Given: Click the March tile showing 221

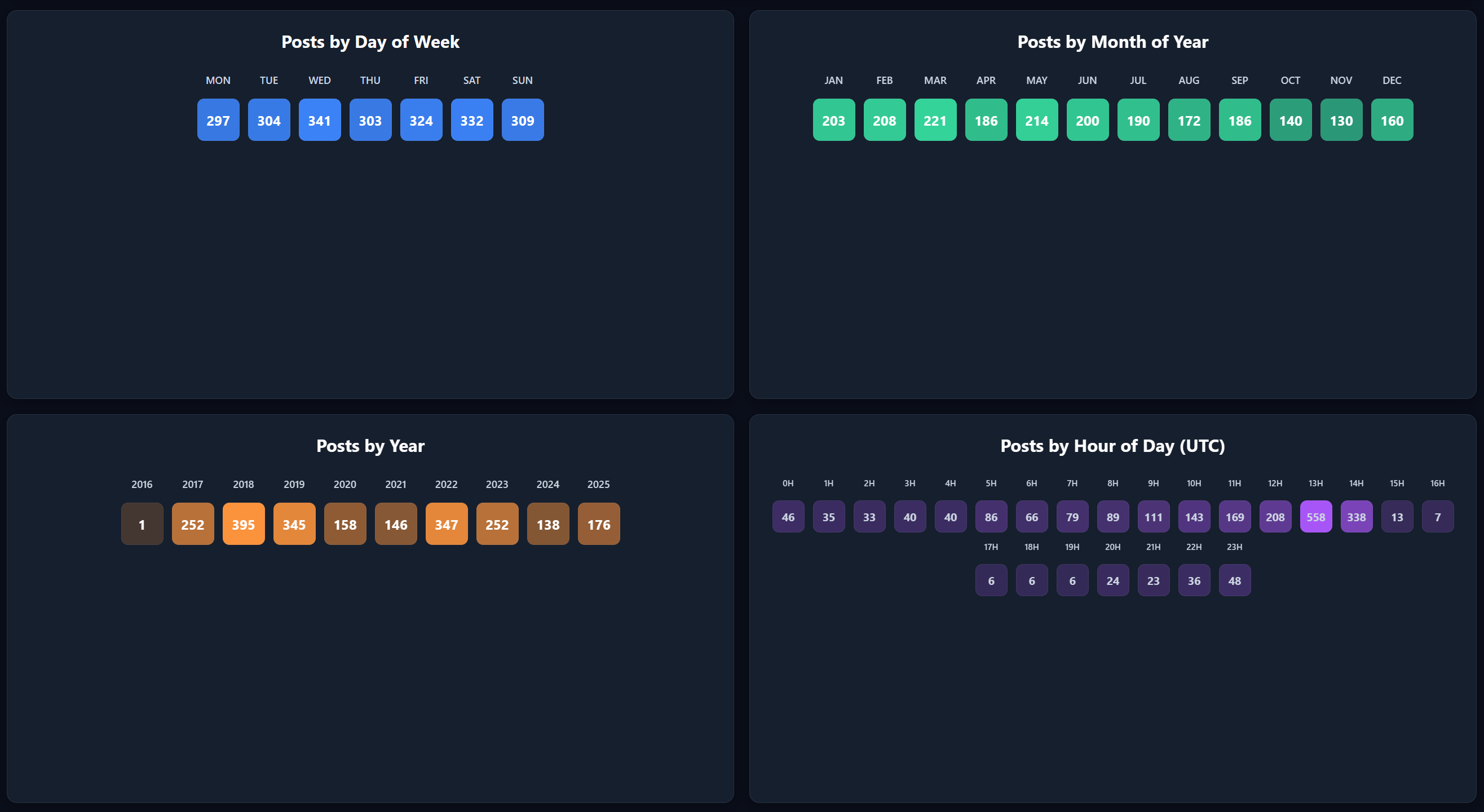Looking at the screenshot, I should point(935,120).
